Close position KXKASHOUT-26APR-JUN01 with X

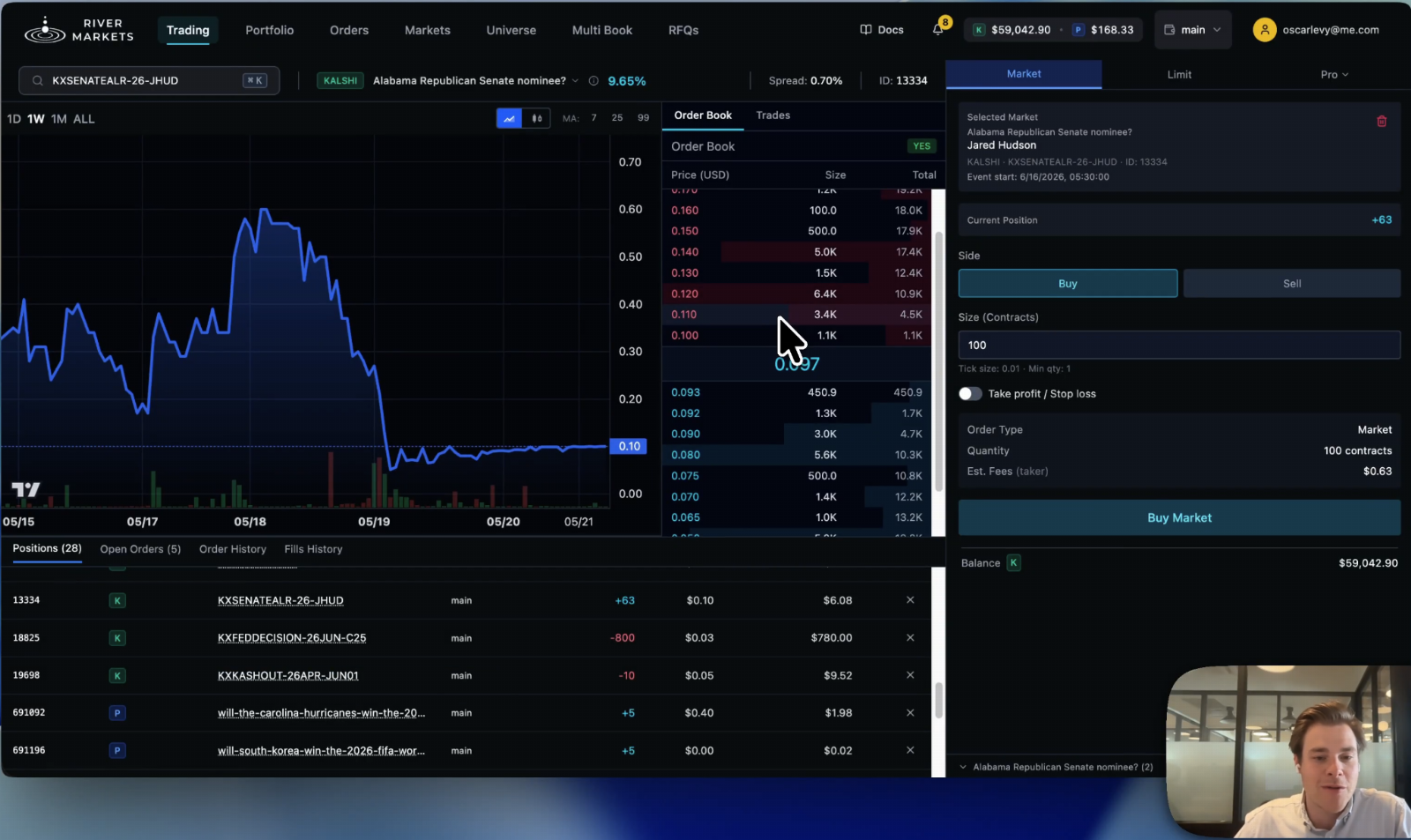910,675
